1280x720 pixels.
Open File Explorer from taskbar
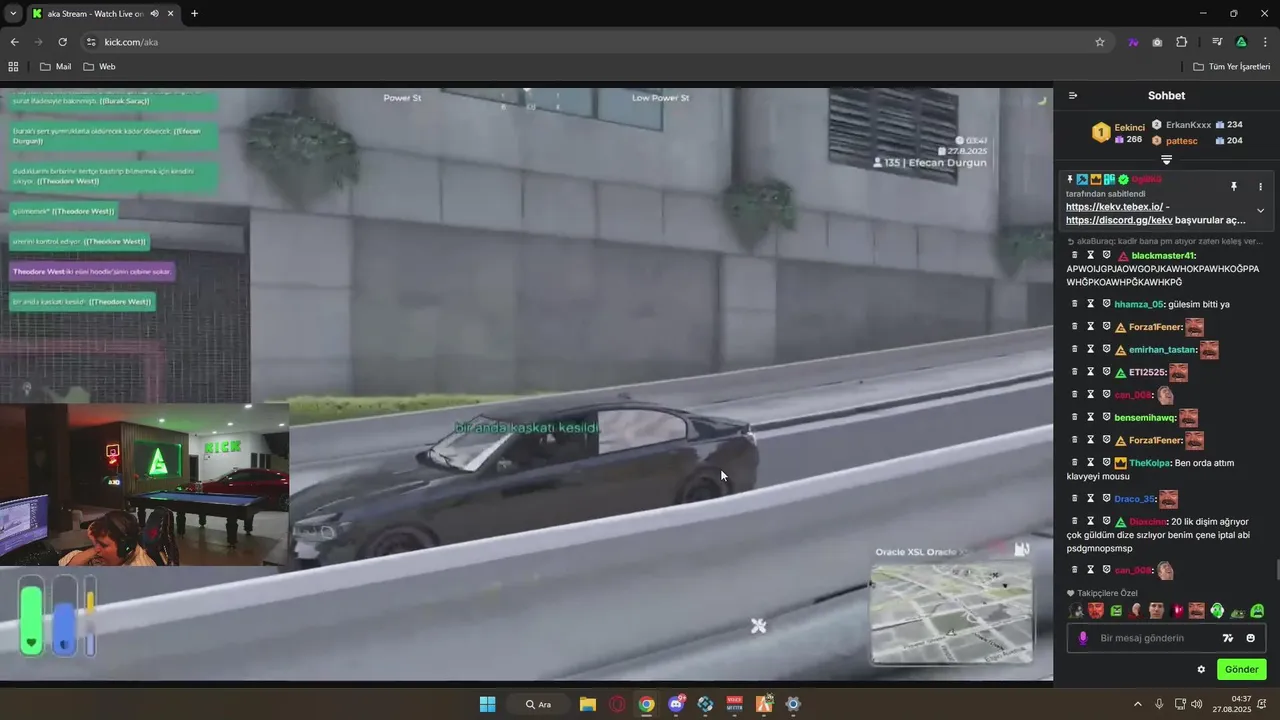tap(588, 704)
